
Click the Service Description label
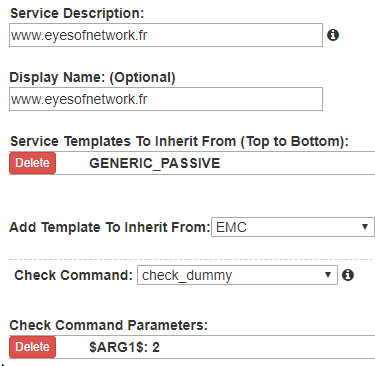pyautogui.click(x=77, y=13)
